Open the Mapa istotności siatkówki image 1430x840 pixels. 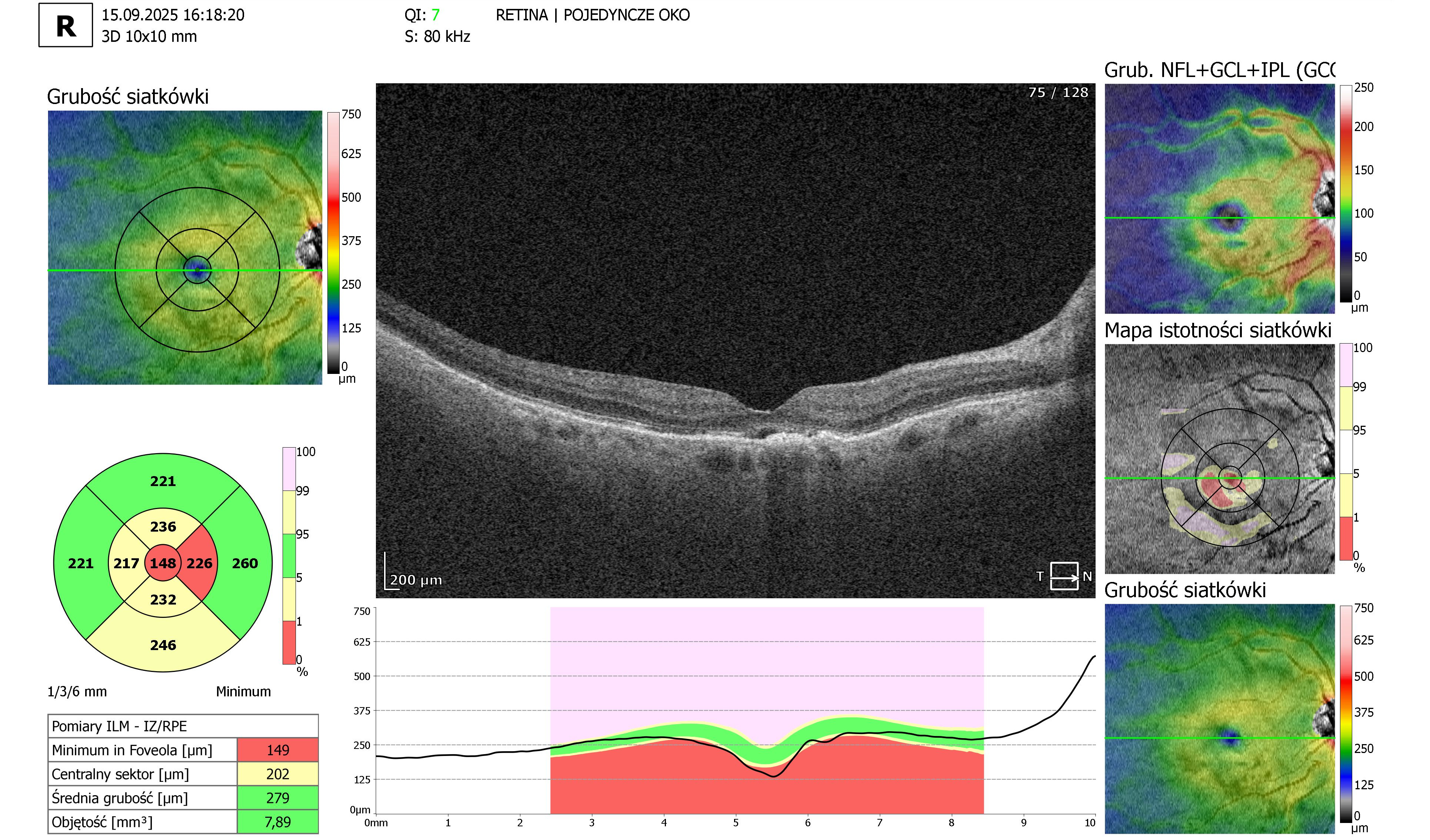coord(1220,459)
